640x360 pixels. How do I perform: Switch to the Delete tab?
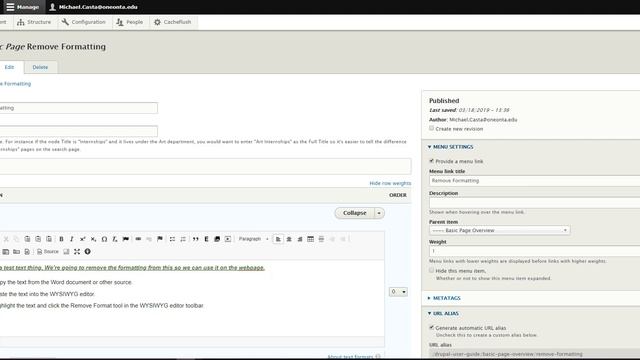[x=40, y=67]
